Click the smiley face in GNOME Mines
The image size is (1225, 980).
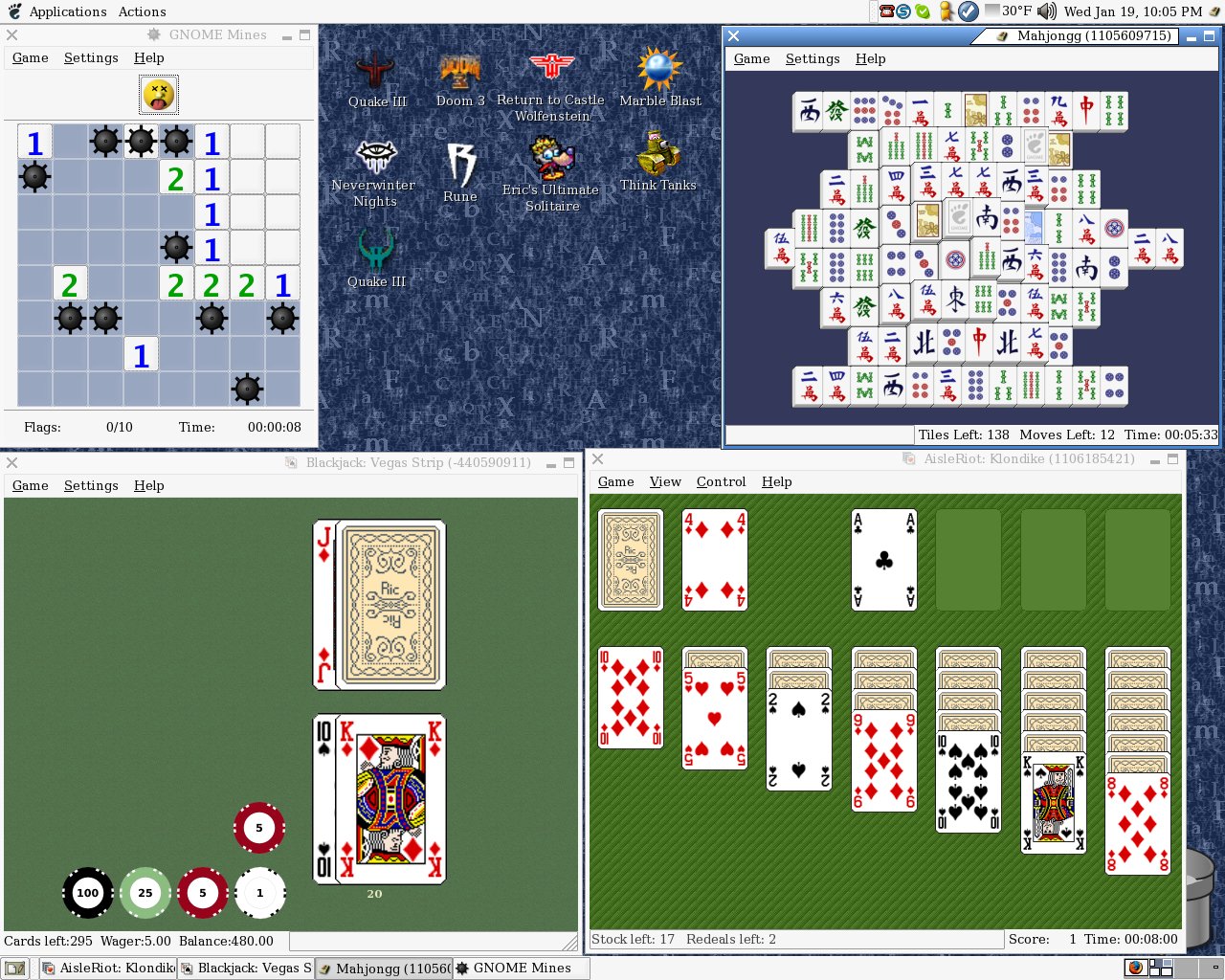tap(159, 95)
